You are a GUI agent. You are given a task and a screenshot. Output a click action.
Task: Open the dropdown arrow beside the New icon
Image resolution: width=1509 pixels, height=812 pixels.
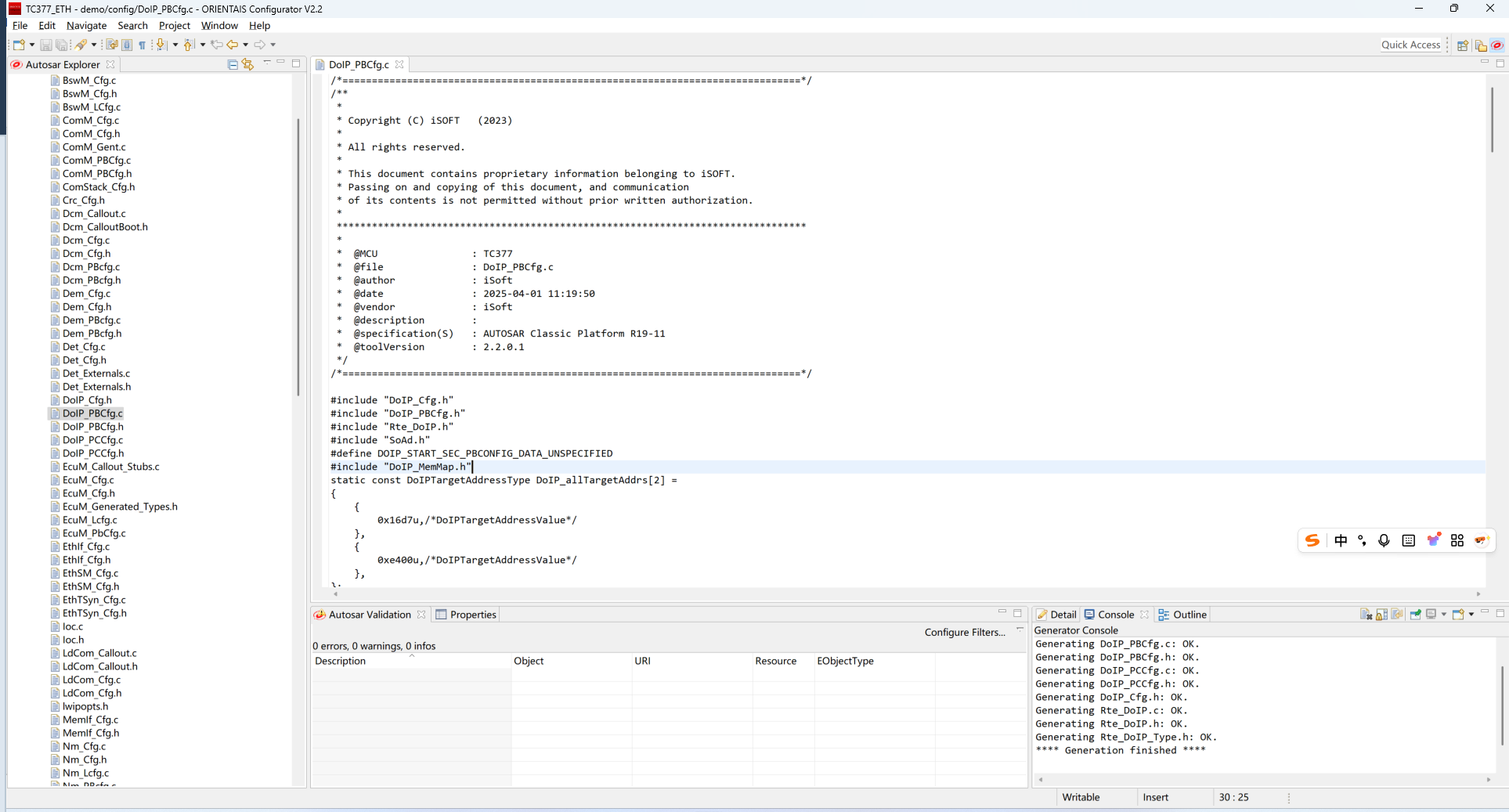coord(32,45)
